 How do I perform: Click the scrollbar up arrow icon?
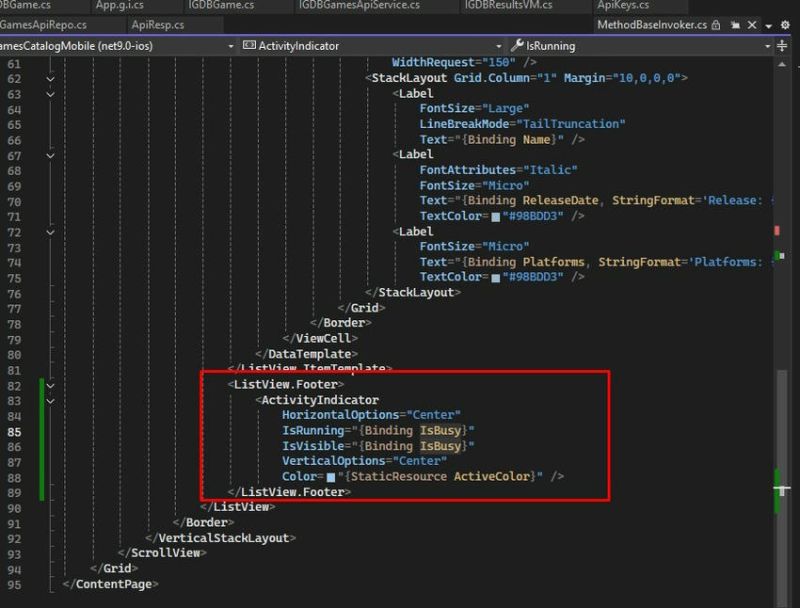pos(783,65)
